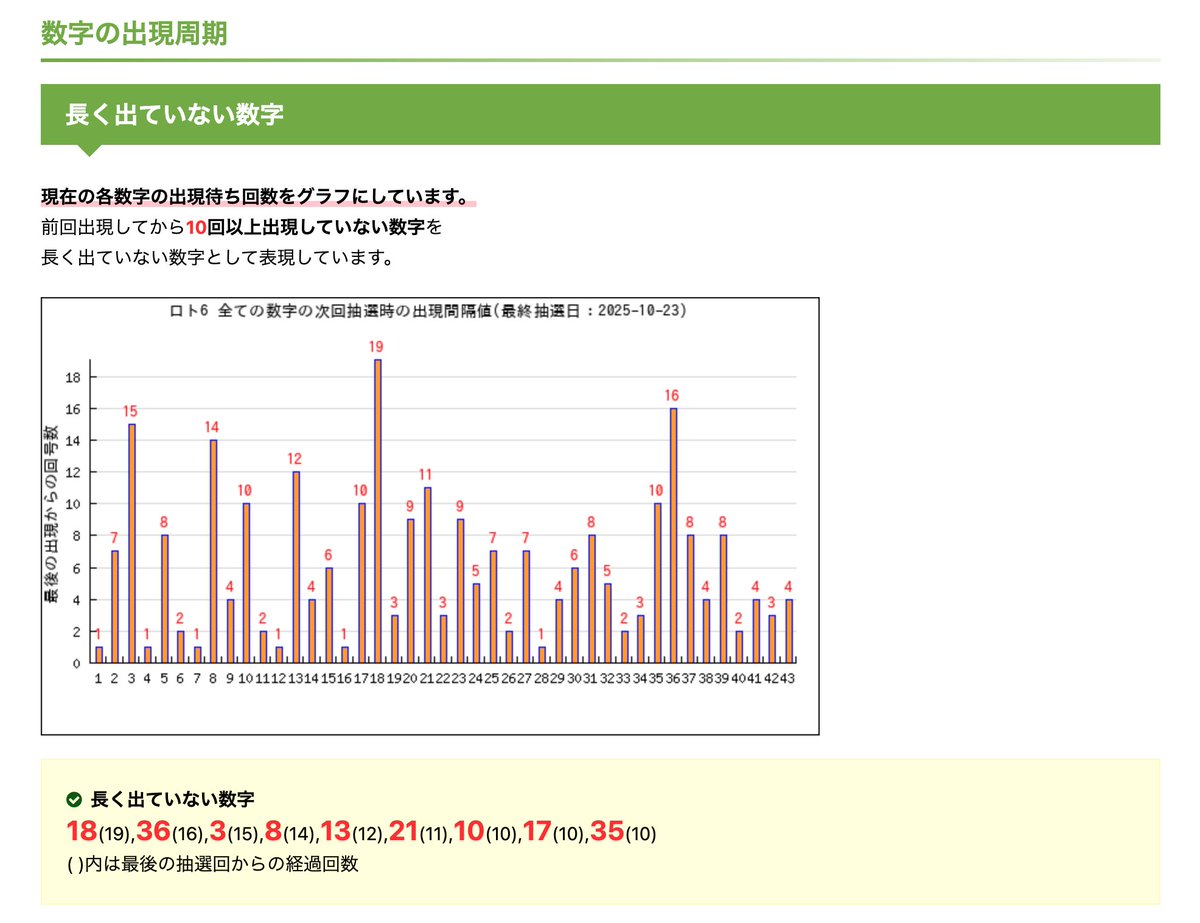Open the ロト6 bar chart image
The height and width of the screenshot is (923, 1200).
(430, 516)
